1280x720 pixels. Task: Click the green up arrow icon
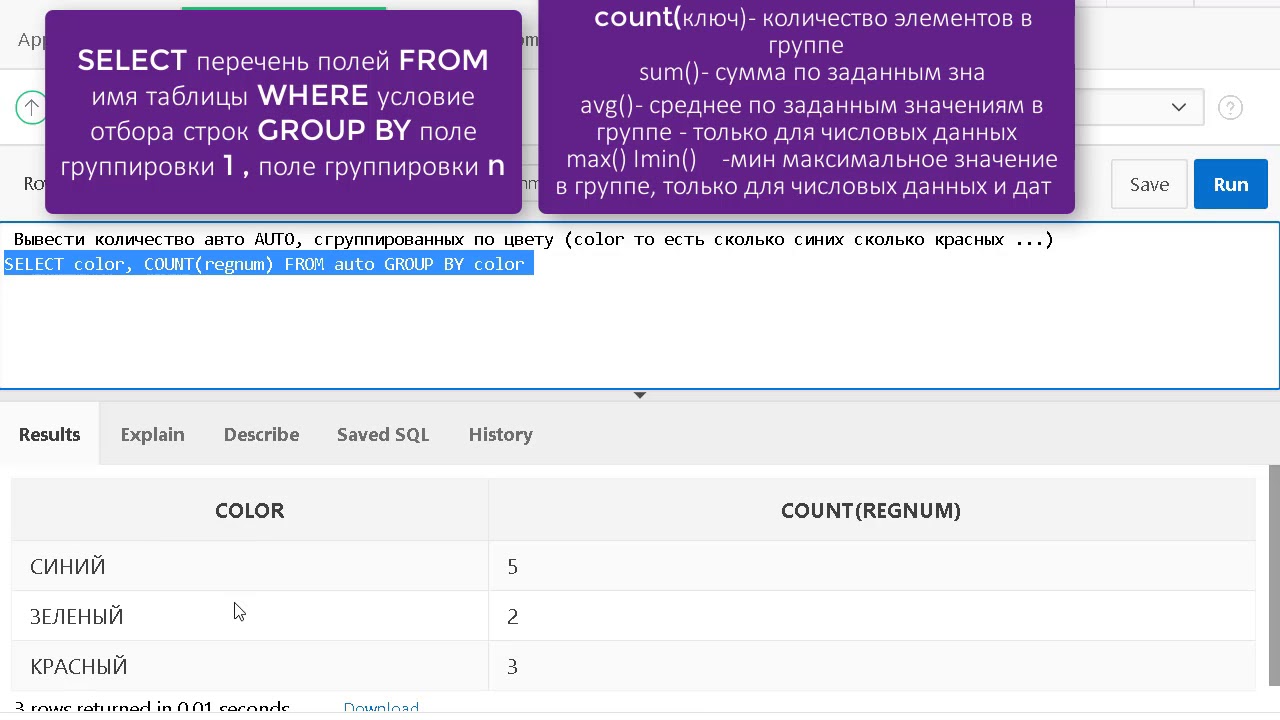click(x=31, y=107)
